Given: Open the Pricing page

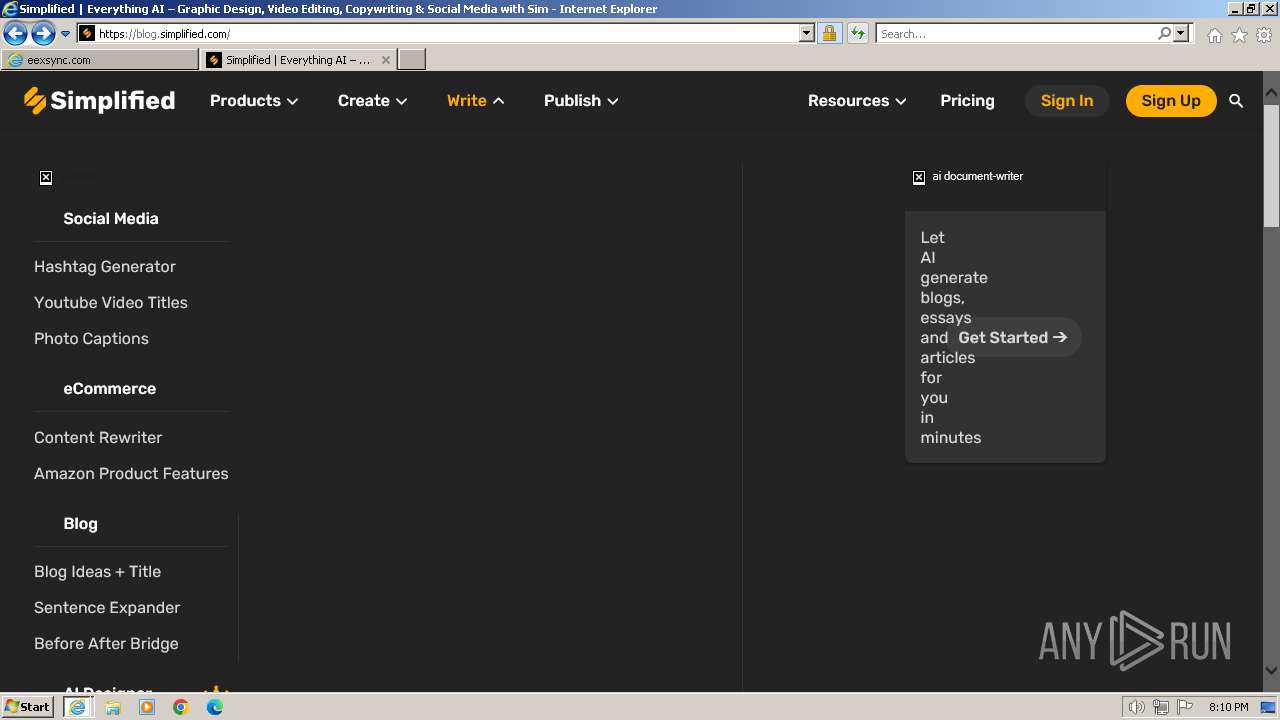Looking at the screenshot, I should [967, 101].
